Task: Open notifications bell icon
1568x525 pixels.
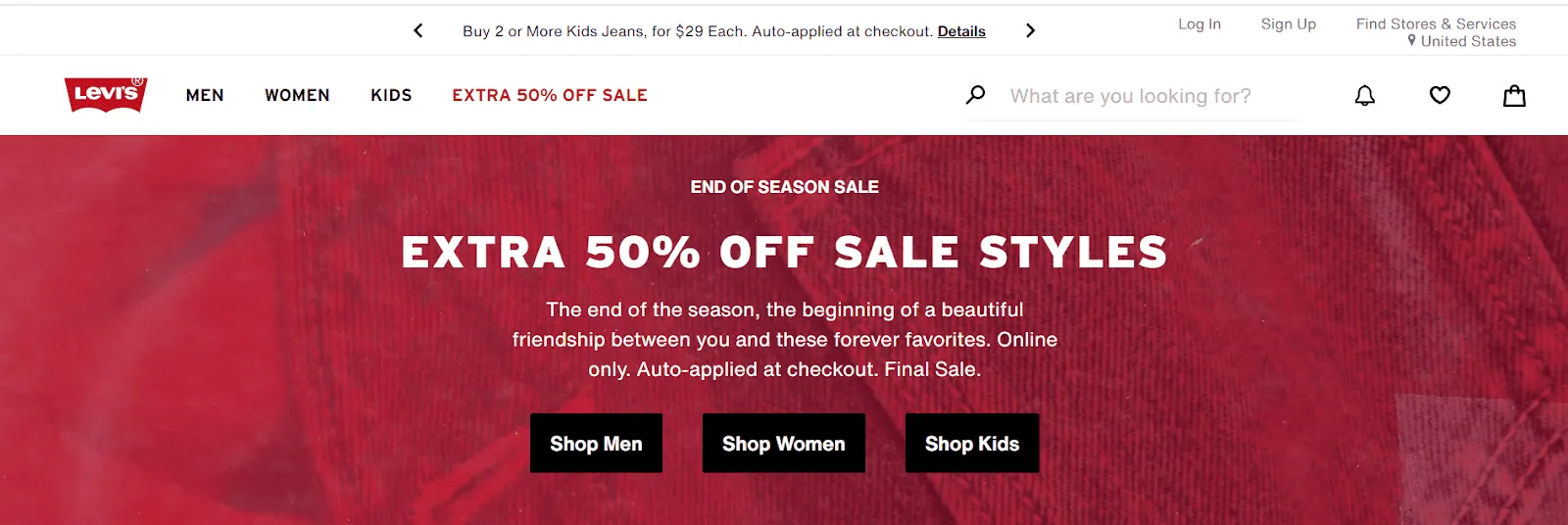Action: [x=1364, y=95]
